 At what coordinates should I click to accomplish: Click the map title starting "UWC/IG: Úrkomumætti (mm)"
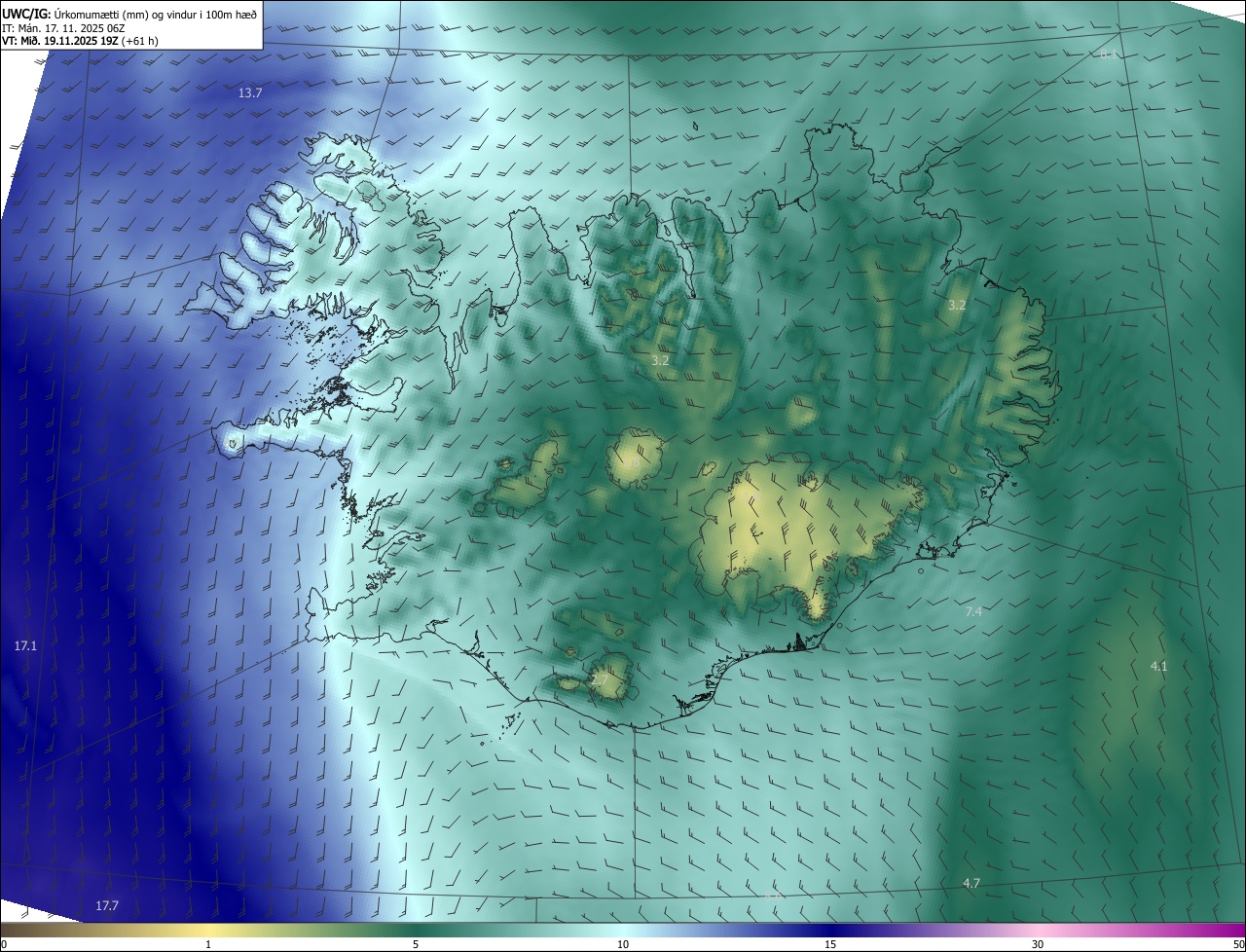pyautogui.click(x=129, y=13)
